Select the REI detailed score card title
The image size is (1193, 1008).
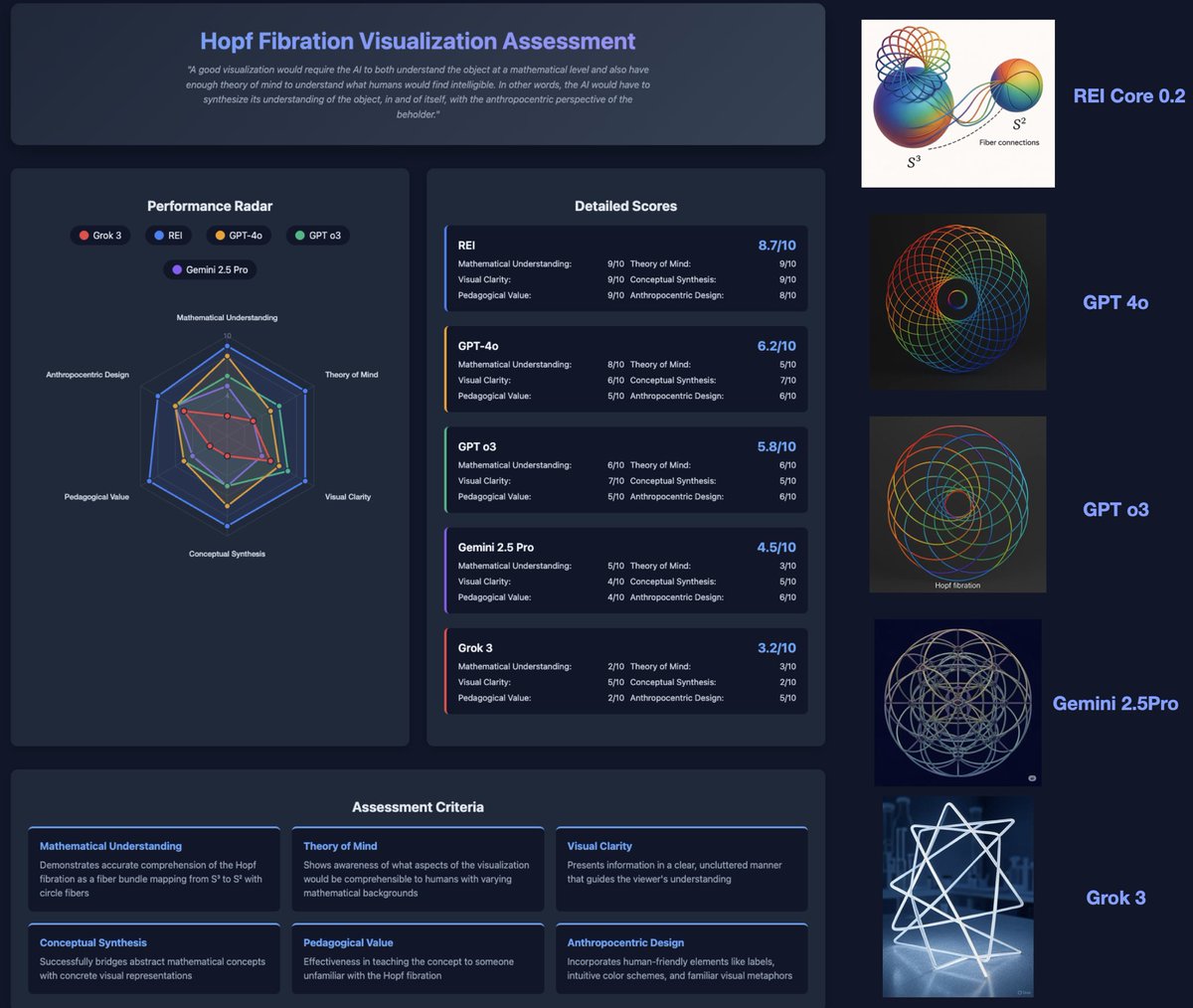click(466, 246)
